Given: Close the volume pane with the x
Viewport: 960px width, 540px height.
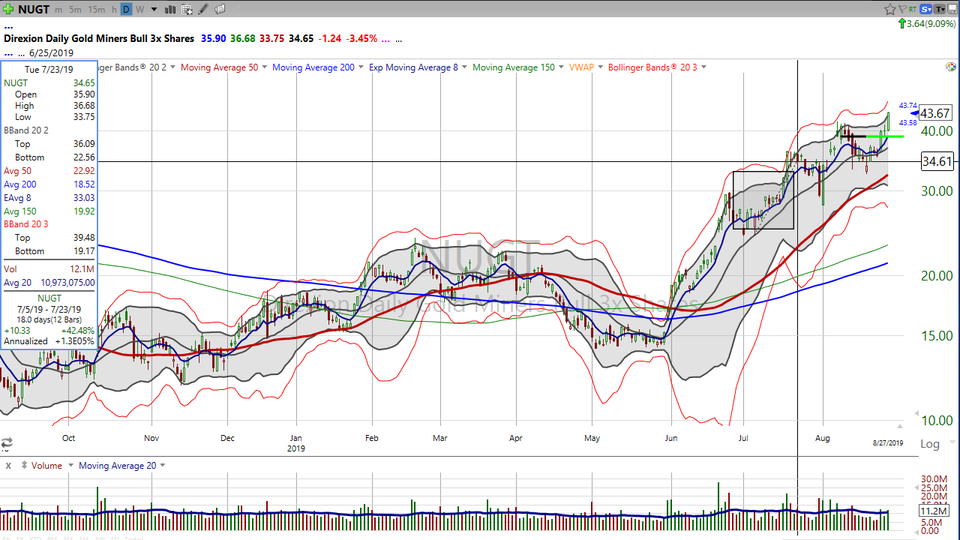Looking at the screenshot, I should 8,465.
